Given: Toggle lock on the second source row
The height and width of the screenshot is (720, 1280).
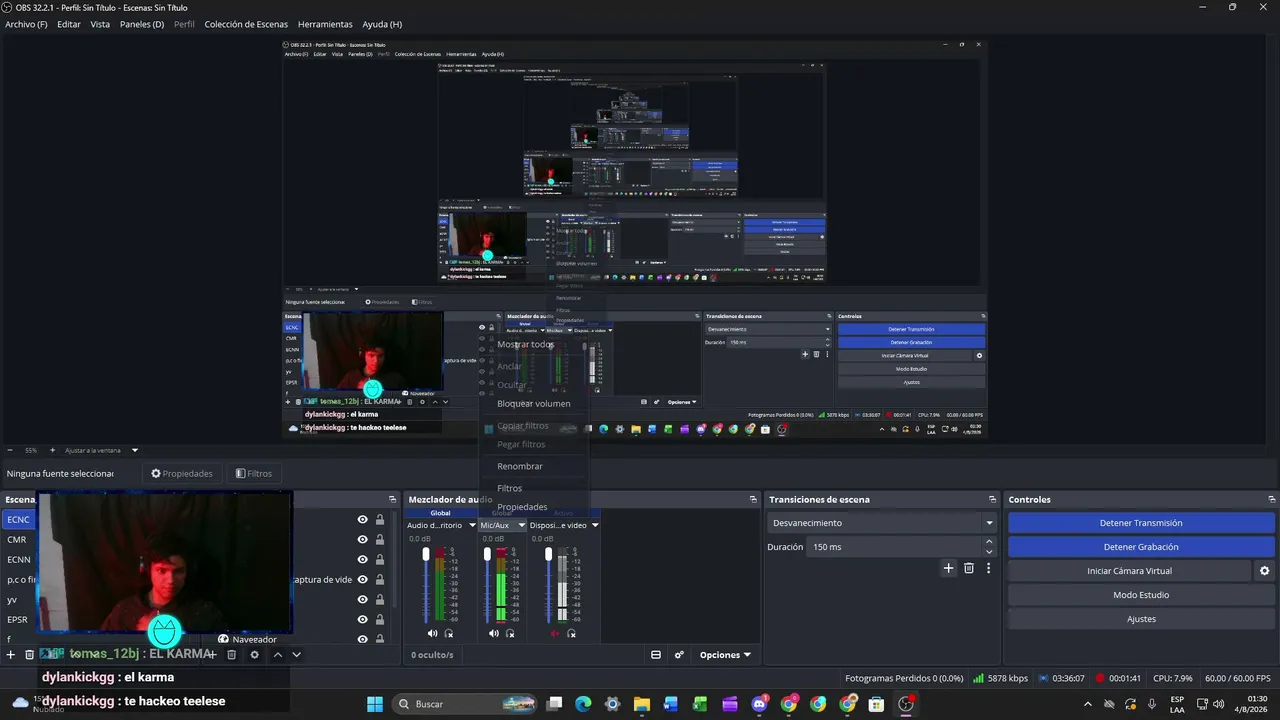Looking at the screenshot, I should coord(380,539).
